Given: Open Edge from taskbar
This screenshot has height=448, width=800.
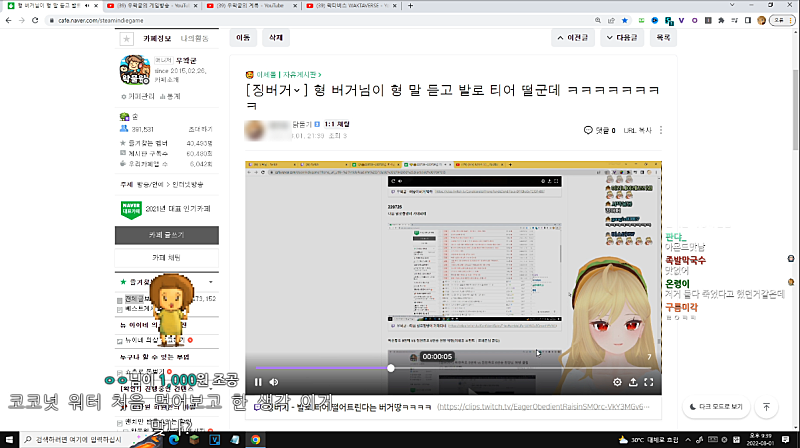Looking at the screenshot, I should (x=174, y=439).
